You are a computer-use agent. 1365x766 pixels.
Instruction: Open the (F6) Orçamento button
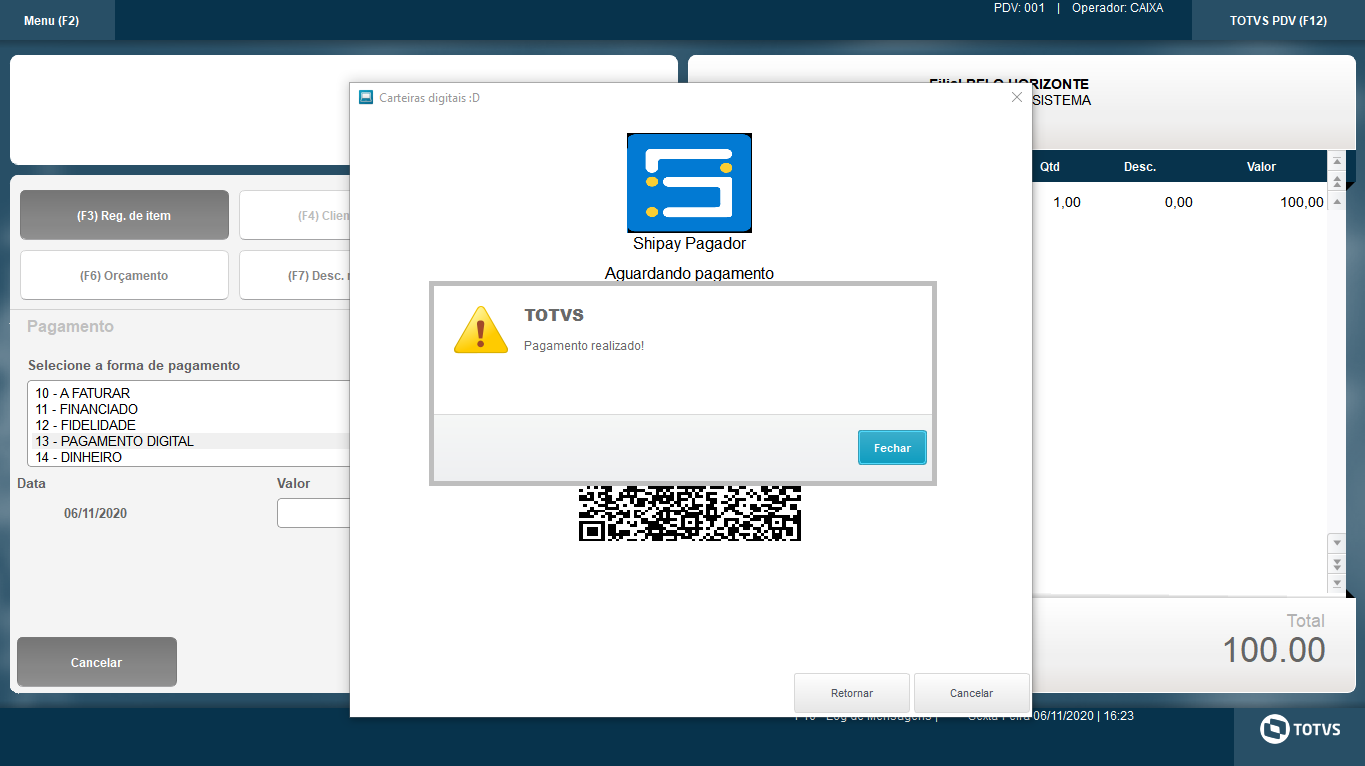[x=124, y=275]
